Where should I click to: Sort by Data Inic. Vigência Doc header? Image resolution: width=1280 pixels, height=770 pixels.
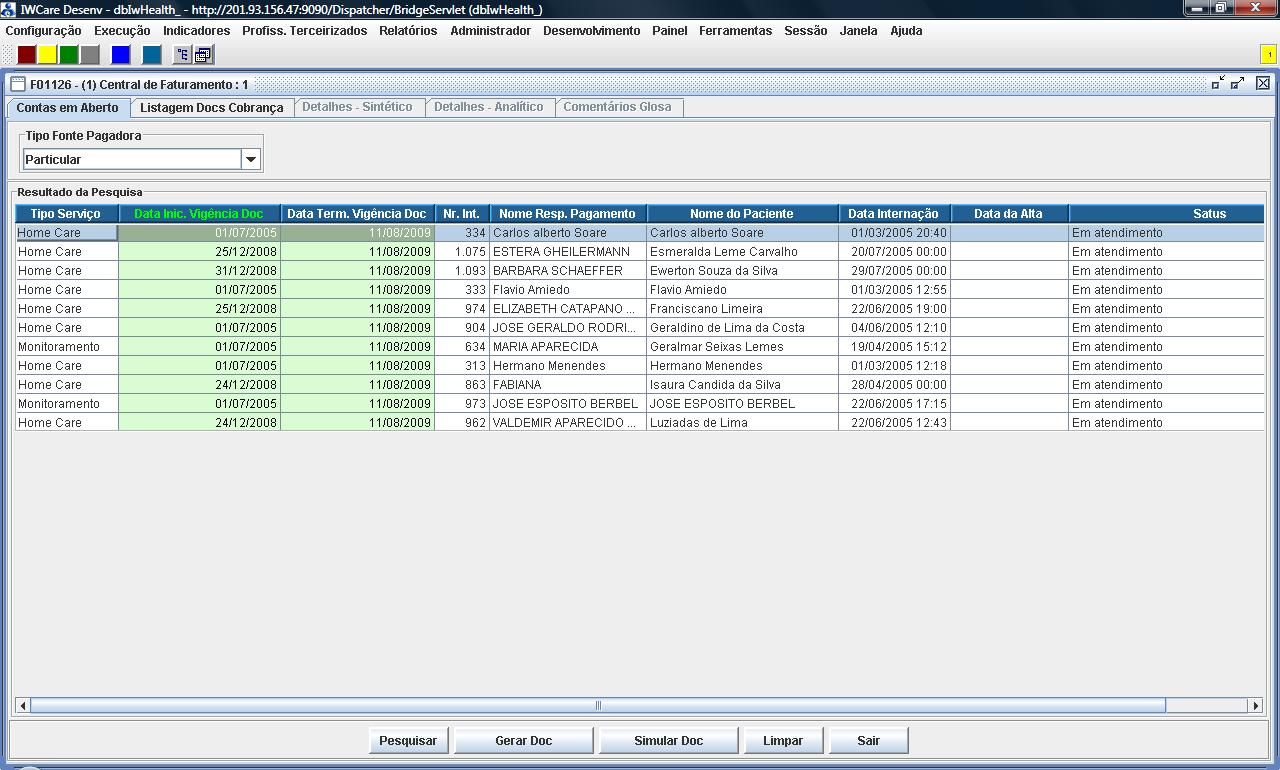click(x=199, y=214)
